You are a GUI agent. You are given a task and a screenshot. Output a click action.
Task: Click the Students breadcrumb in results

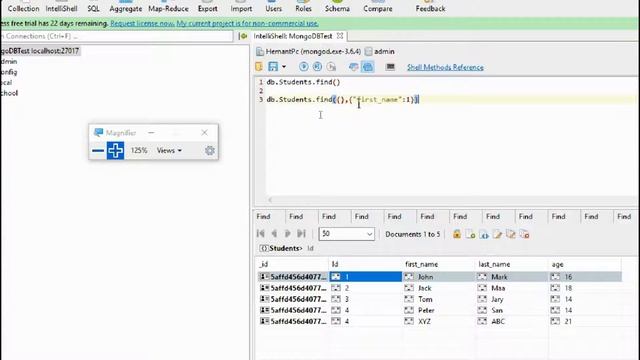(285, 248)
